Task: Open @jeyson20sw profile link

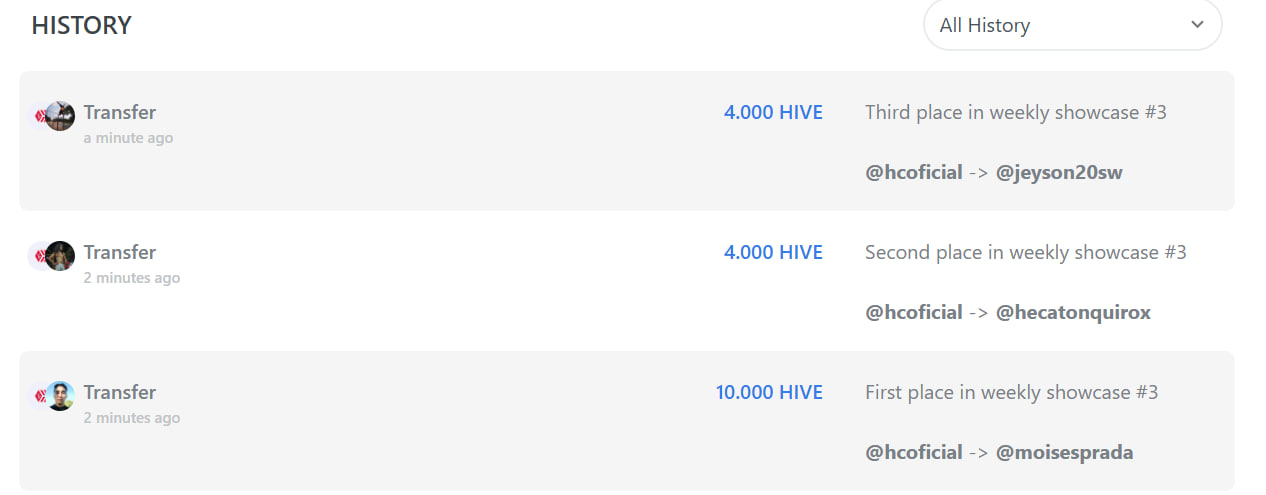Action: click(x=1059, y=172)
